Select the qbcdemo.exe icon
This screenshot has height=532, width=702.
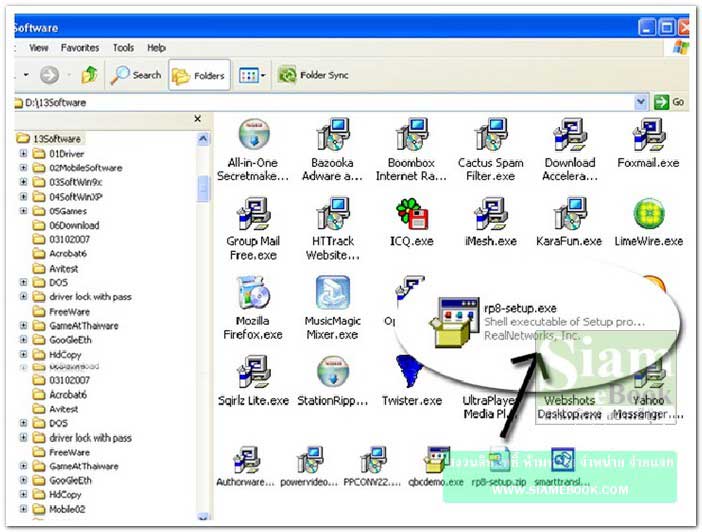point(436,460)
